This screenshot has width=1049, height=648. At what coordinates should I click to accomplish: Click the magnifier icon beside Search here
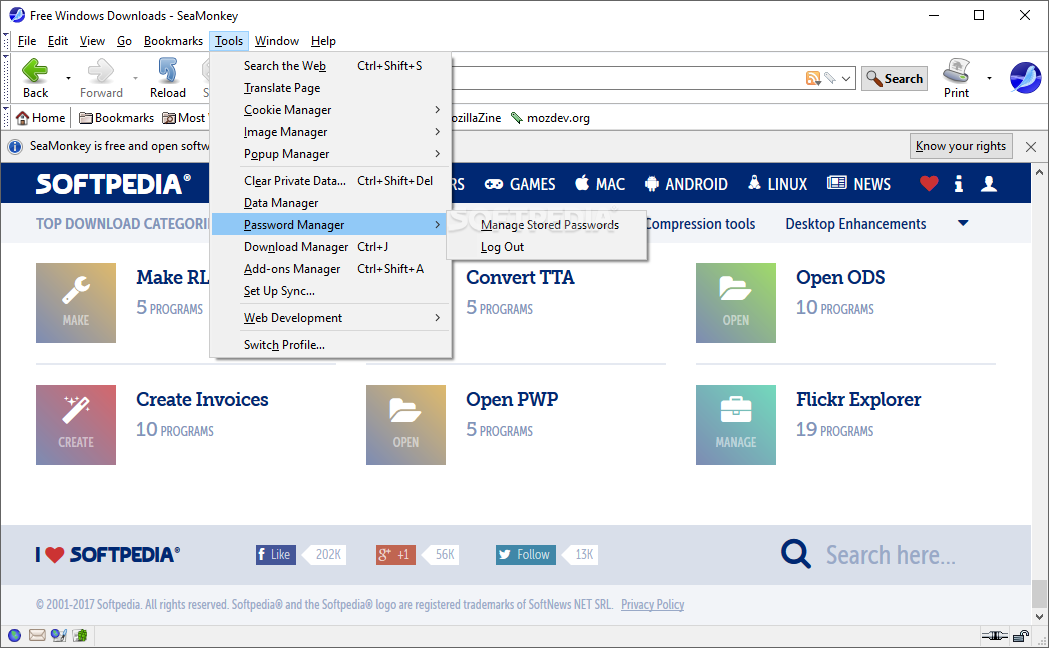point(796,554)
